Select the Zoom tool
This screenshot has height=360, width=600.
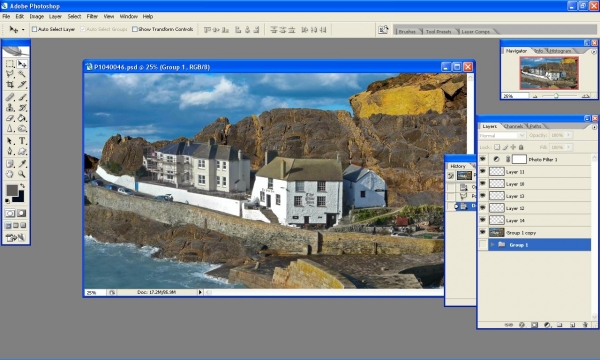[x=22, y=174]
